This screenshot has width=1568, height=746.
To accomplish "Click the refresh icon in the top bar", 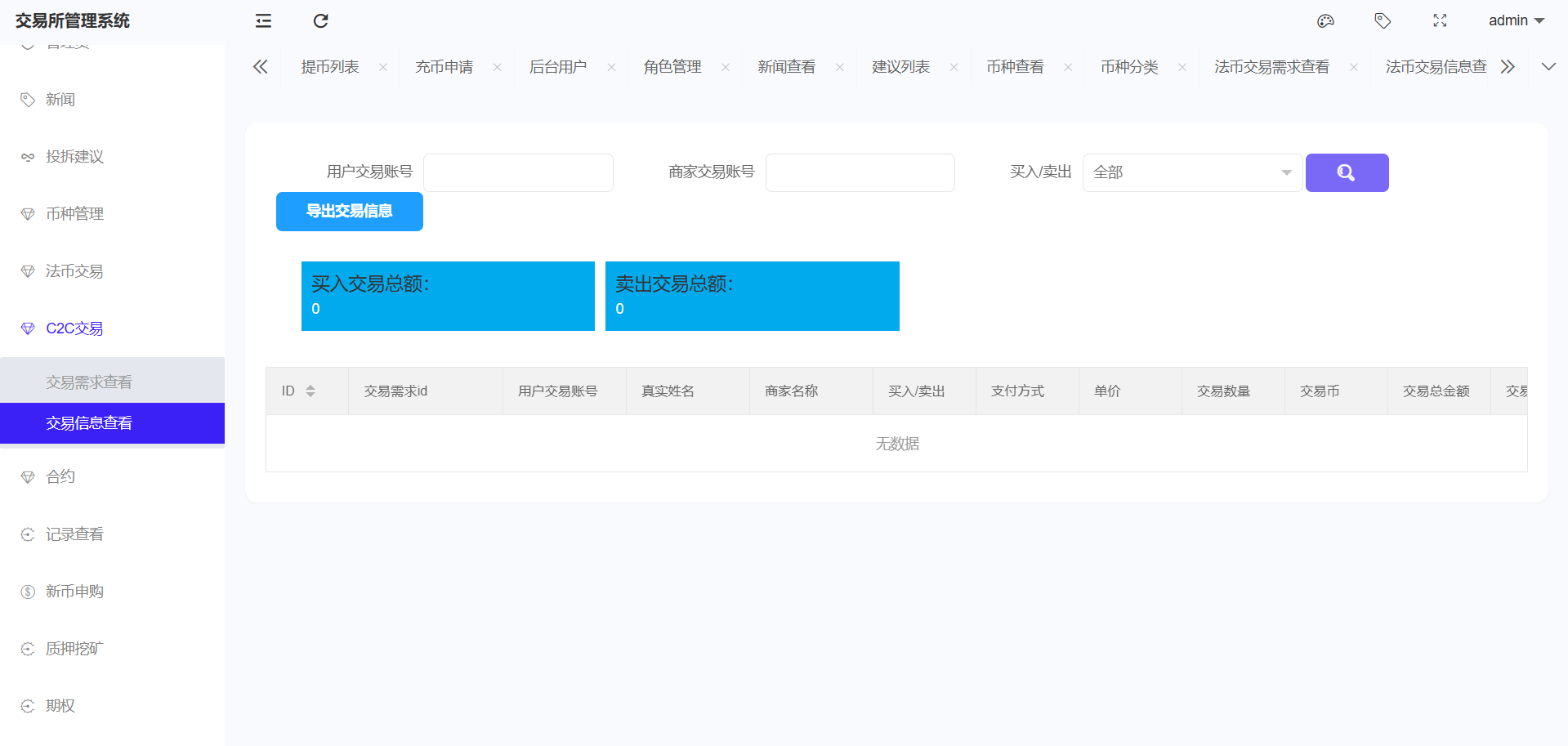I will [320, 21].
